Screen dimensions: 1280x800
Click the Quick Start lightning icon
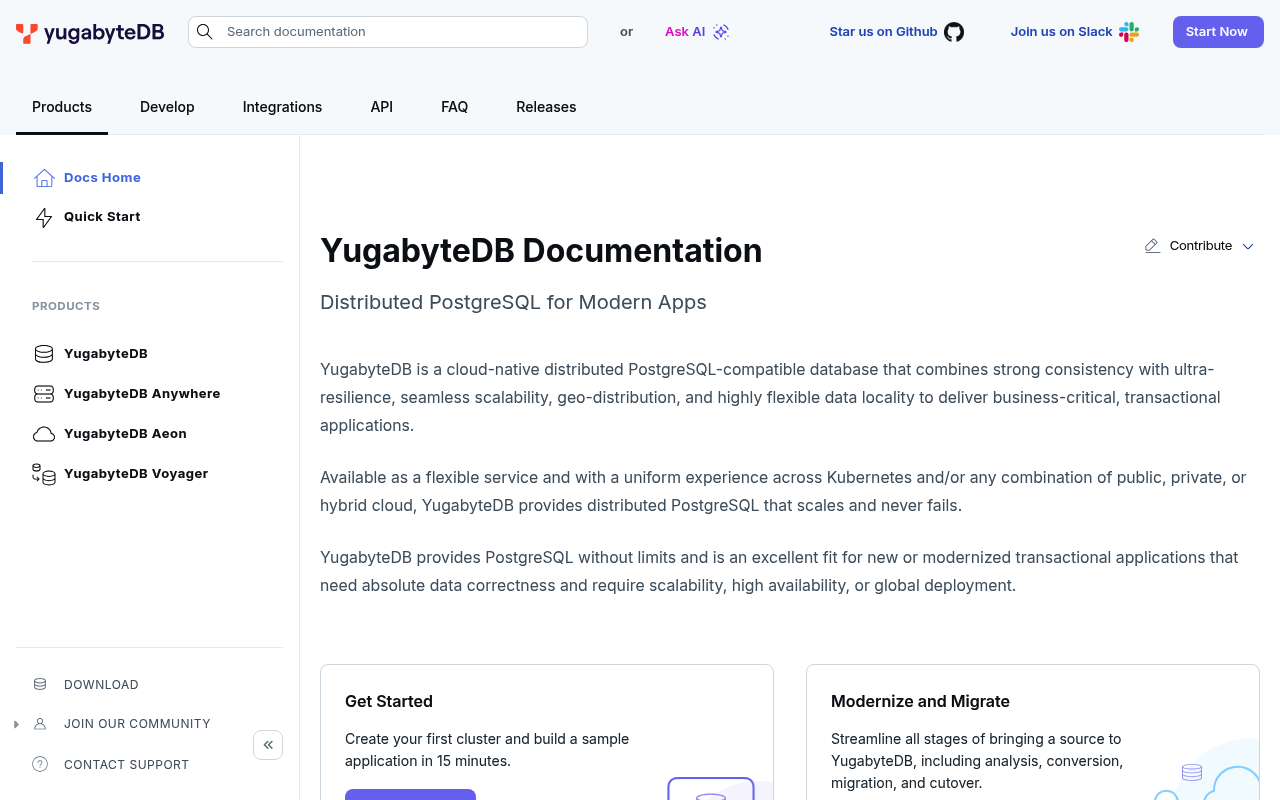tap(44, 217)
